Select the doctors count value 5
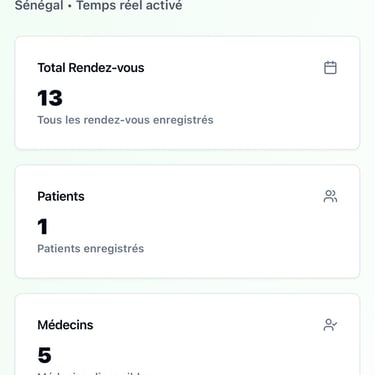Image resolution: width=375 pixels, height=375 pixels. pos(44,355)
